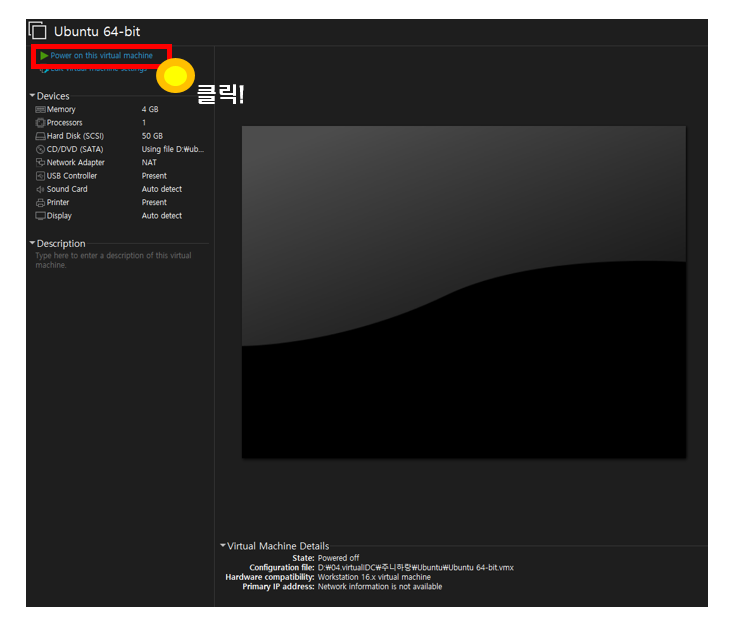The height and width of the screenshot is (624, 741).
Task: Click the Printer device icon
Action: (x=40, y=202)
